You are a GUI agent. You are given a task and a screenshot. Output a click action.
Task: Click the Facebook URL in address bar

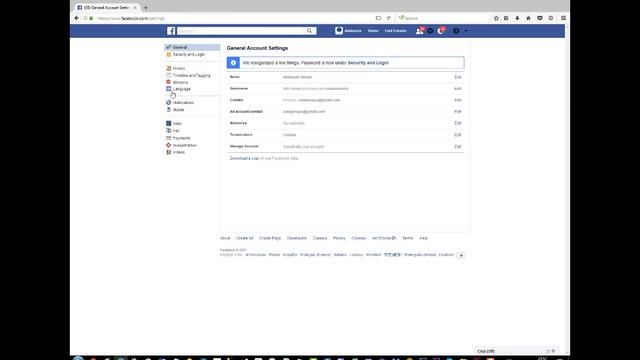click(131, 18)
